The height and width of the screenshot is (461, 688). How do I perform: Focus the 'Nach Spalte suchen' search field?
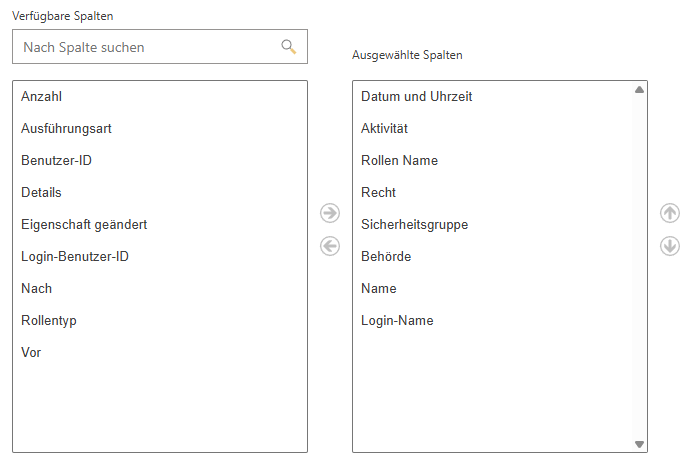(x=160, y=47)
